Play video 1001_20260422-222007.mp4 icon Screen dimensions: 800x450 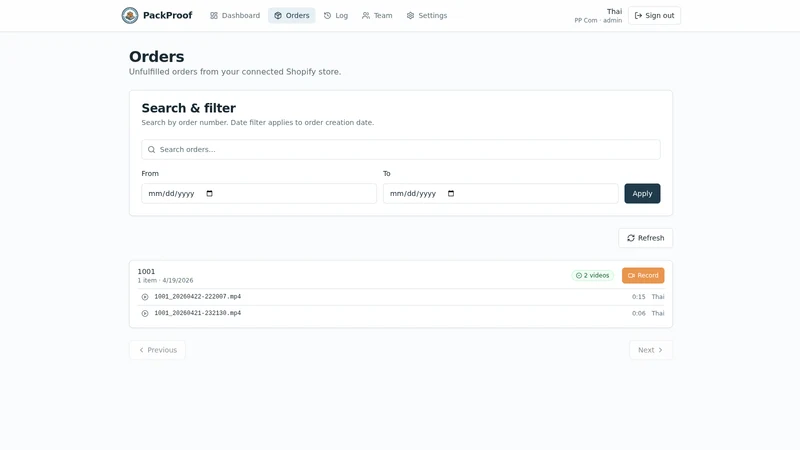[145, 297]
